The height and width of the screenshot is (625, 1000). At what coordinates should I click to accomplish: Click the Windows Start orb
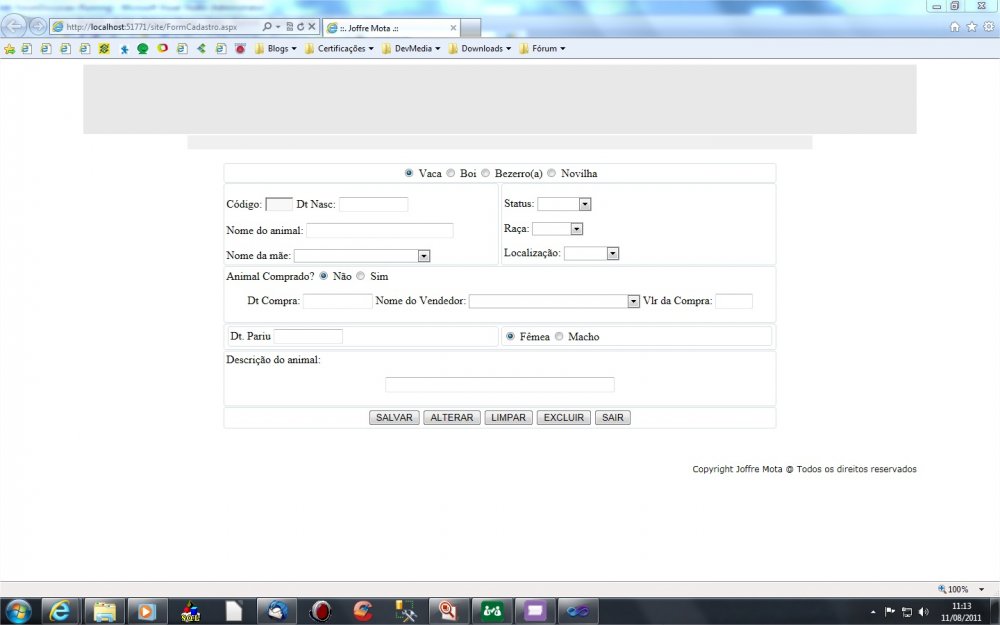click(x=18, y=610)
